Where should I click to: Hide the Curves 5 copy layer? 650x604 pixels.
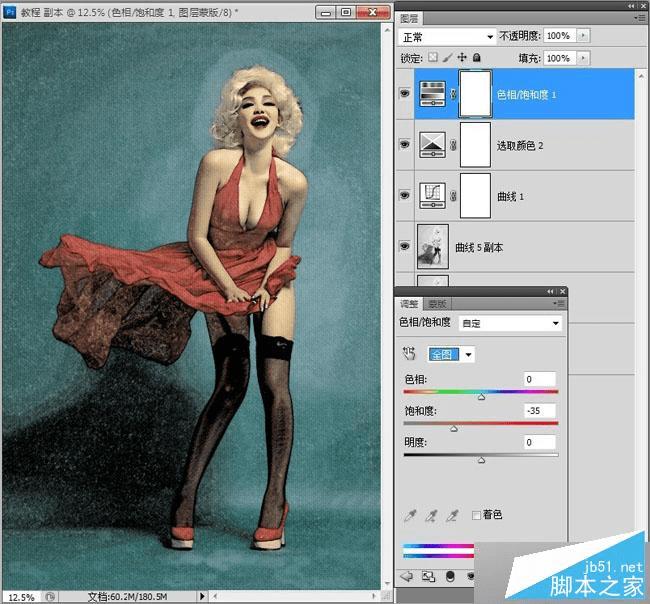(x=404, y=246)
